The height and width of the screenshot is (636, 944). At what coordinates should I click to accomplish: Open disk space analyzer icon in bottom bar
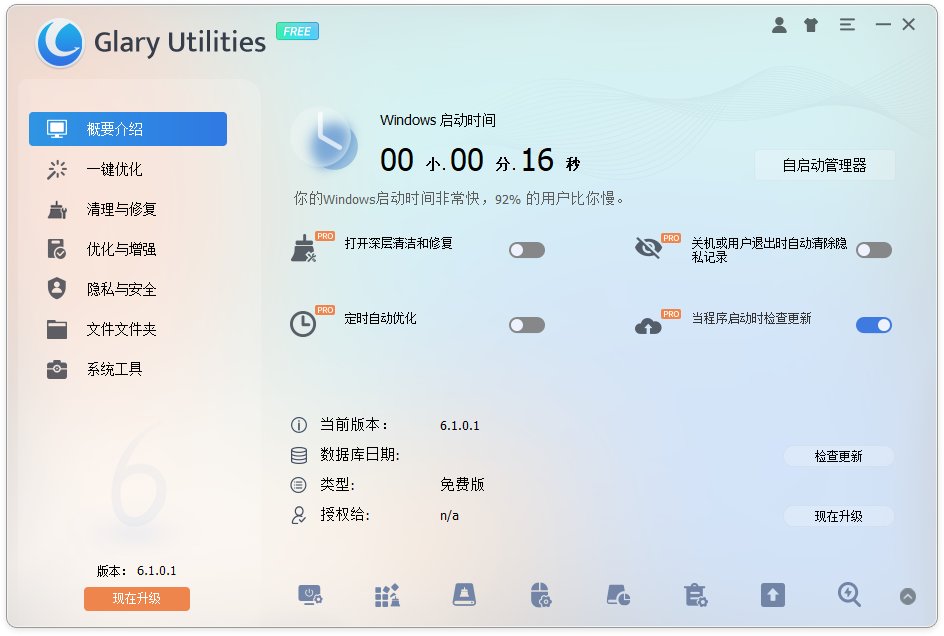click(618, 595)
